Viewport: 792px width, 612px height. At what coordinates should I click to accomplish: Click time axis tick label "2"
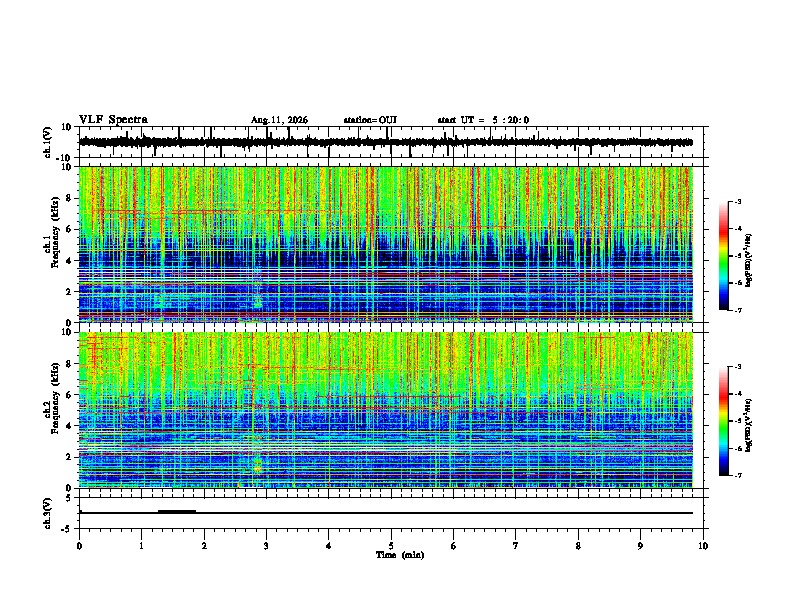pos(204,546)
